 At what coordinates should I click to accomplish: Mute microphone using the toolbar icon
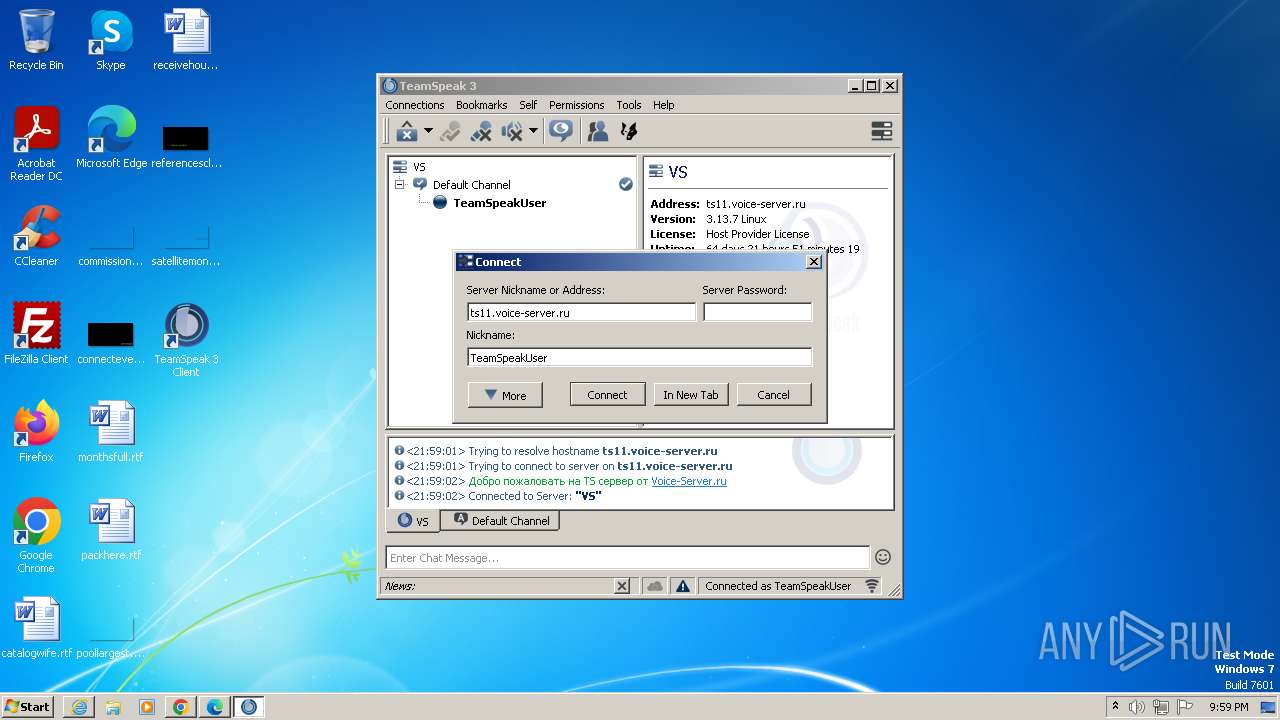click(x=481, y=131)
